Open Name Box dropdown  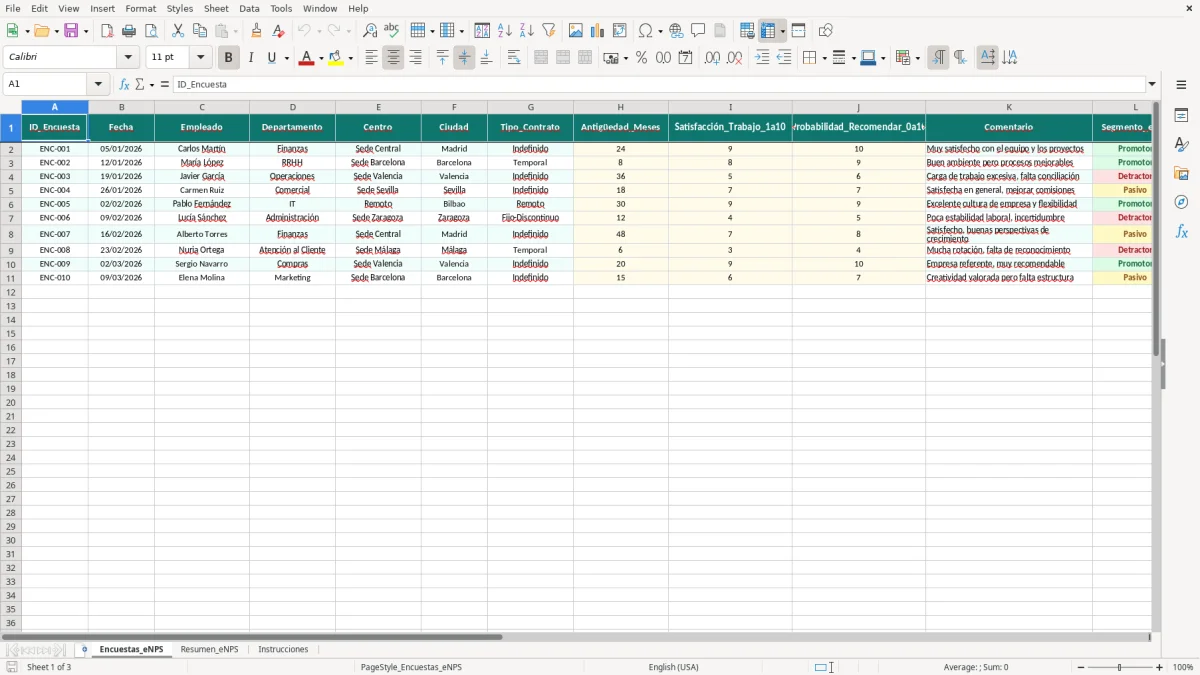98,85
